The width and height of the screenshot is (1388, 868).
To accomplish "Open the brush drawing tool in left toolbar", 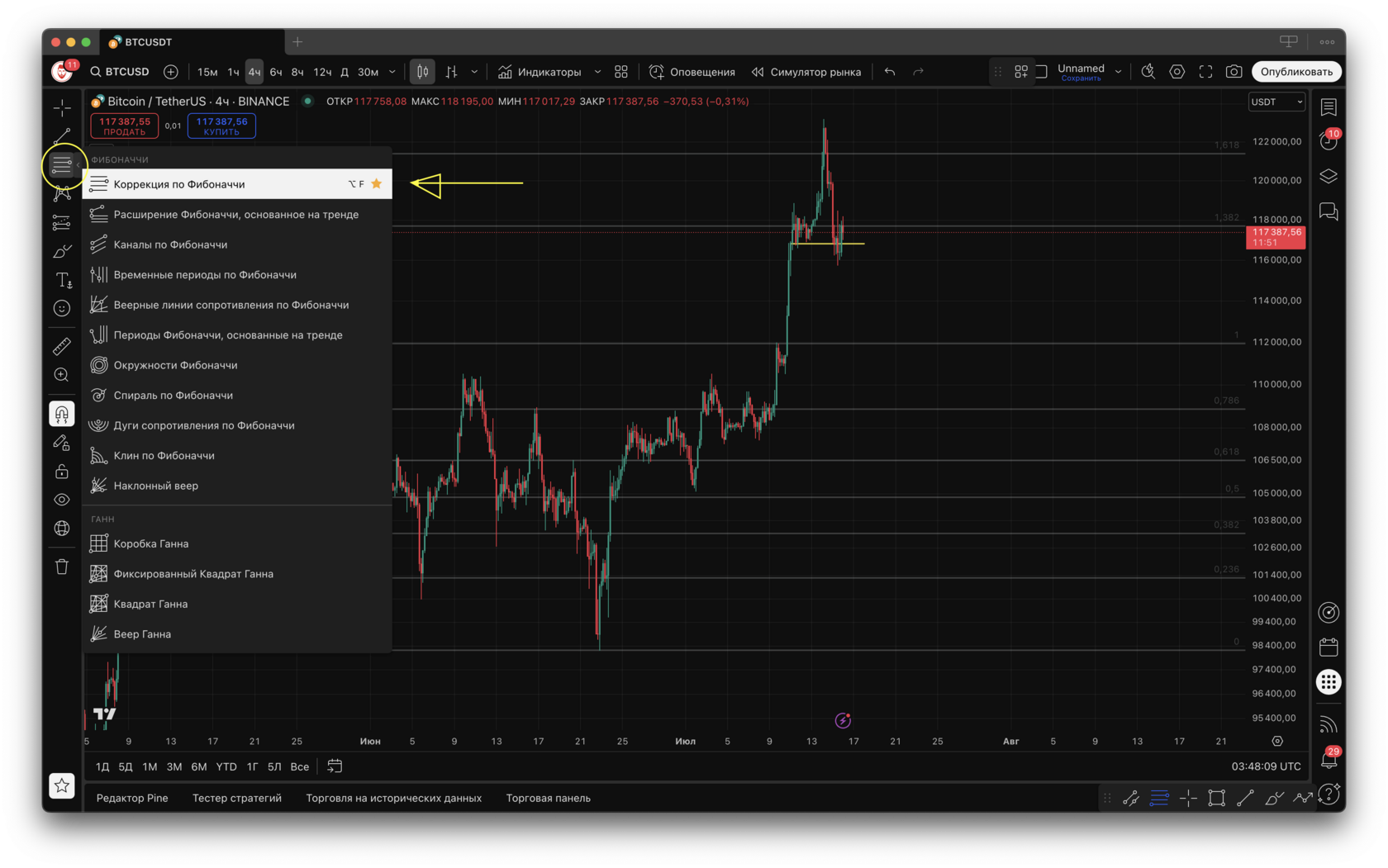I will pos(62,251).
